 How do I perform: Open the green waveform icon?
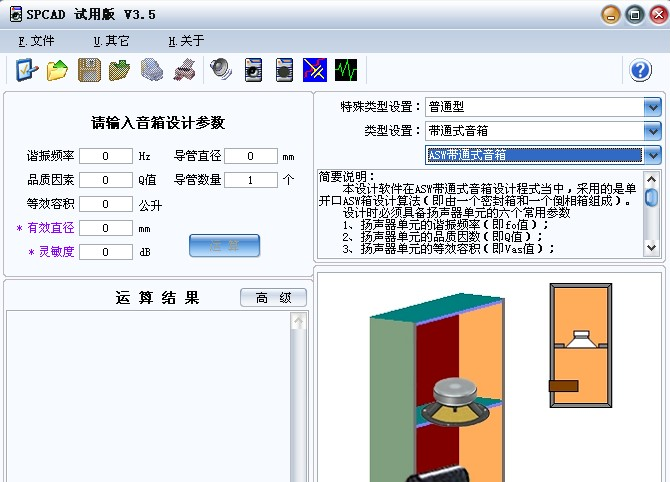coord(346,70)
